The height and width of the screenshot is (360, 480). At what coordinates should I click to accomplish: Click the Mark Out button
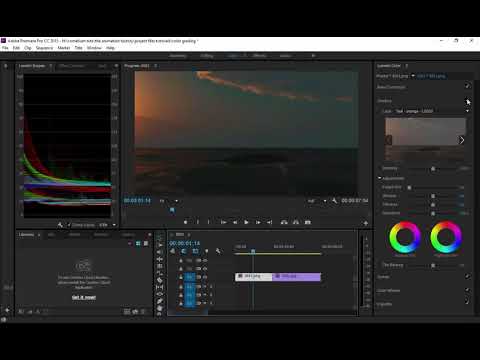point(209,222)
